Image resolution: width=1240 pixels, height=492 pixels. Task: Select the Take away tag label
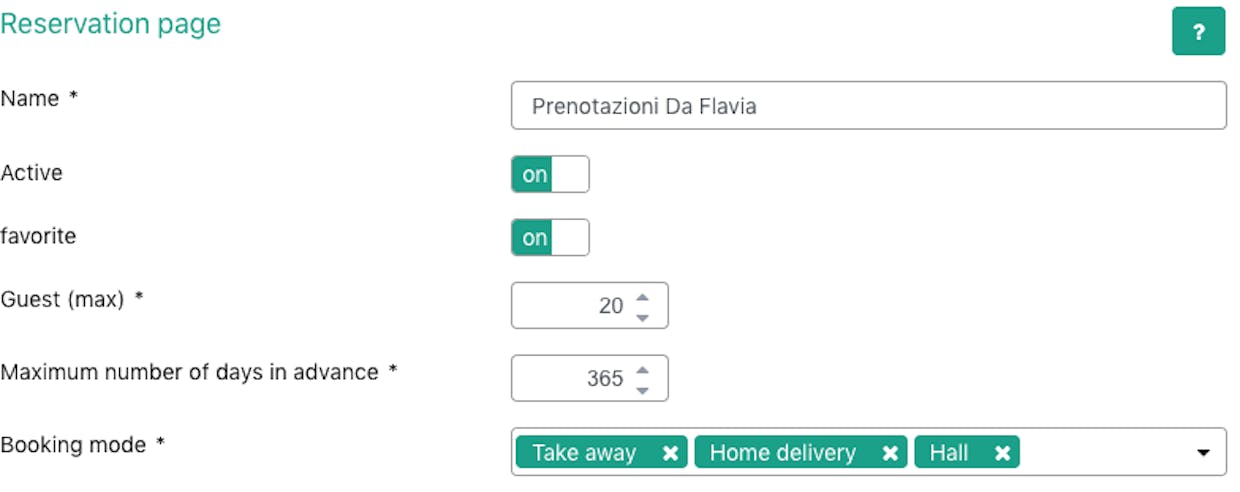pos(584,453)
